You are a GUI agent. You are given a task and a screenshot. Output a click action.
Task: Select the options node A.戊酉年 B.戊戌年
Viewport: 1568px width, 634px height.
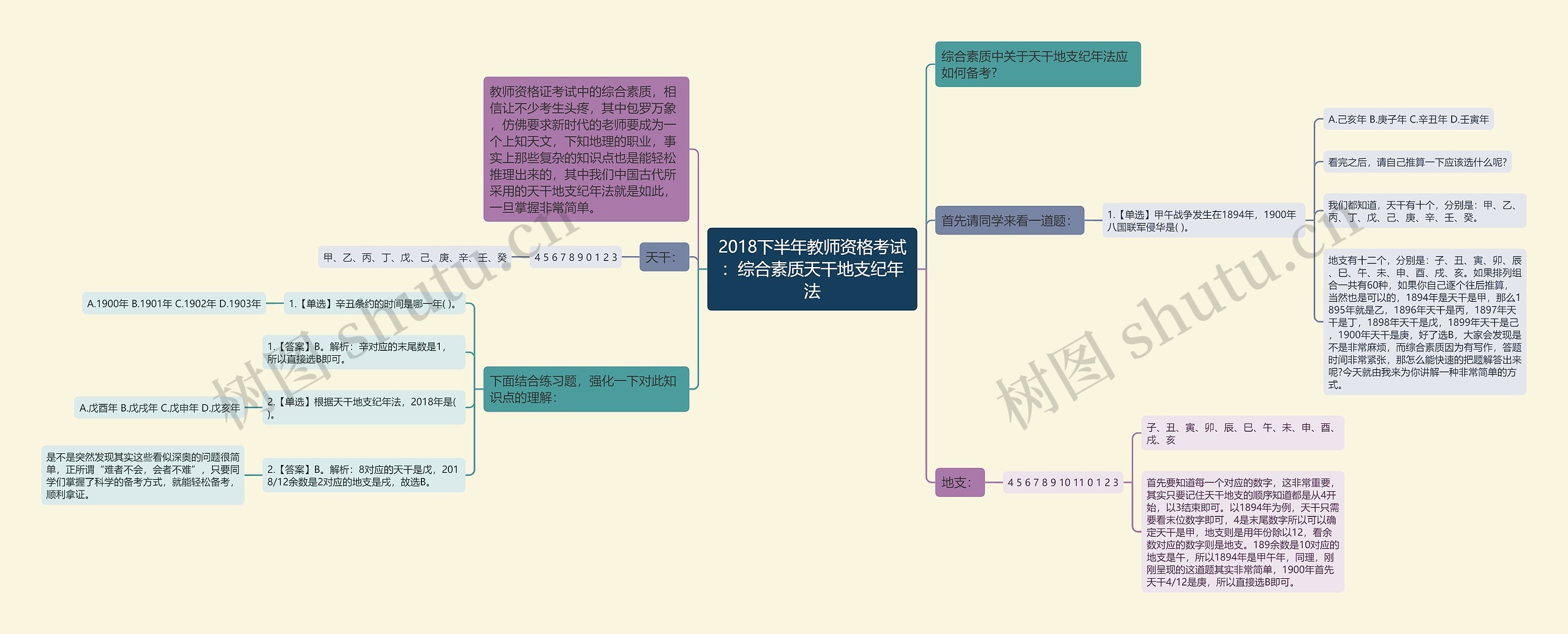pos(160,407)
